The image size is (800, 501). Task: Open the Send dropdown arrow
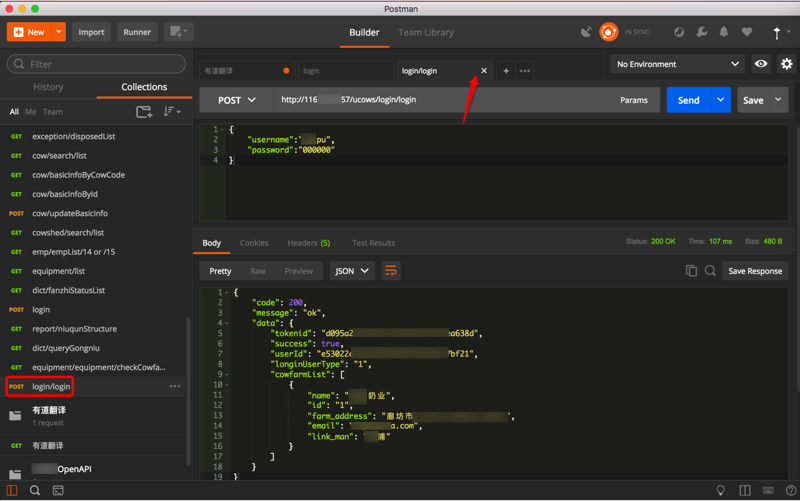click(720, 100)
